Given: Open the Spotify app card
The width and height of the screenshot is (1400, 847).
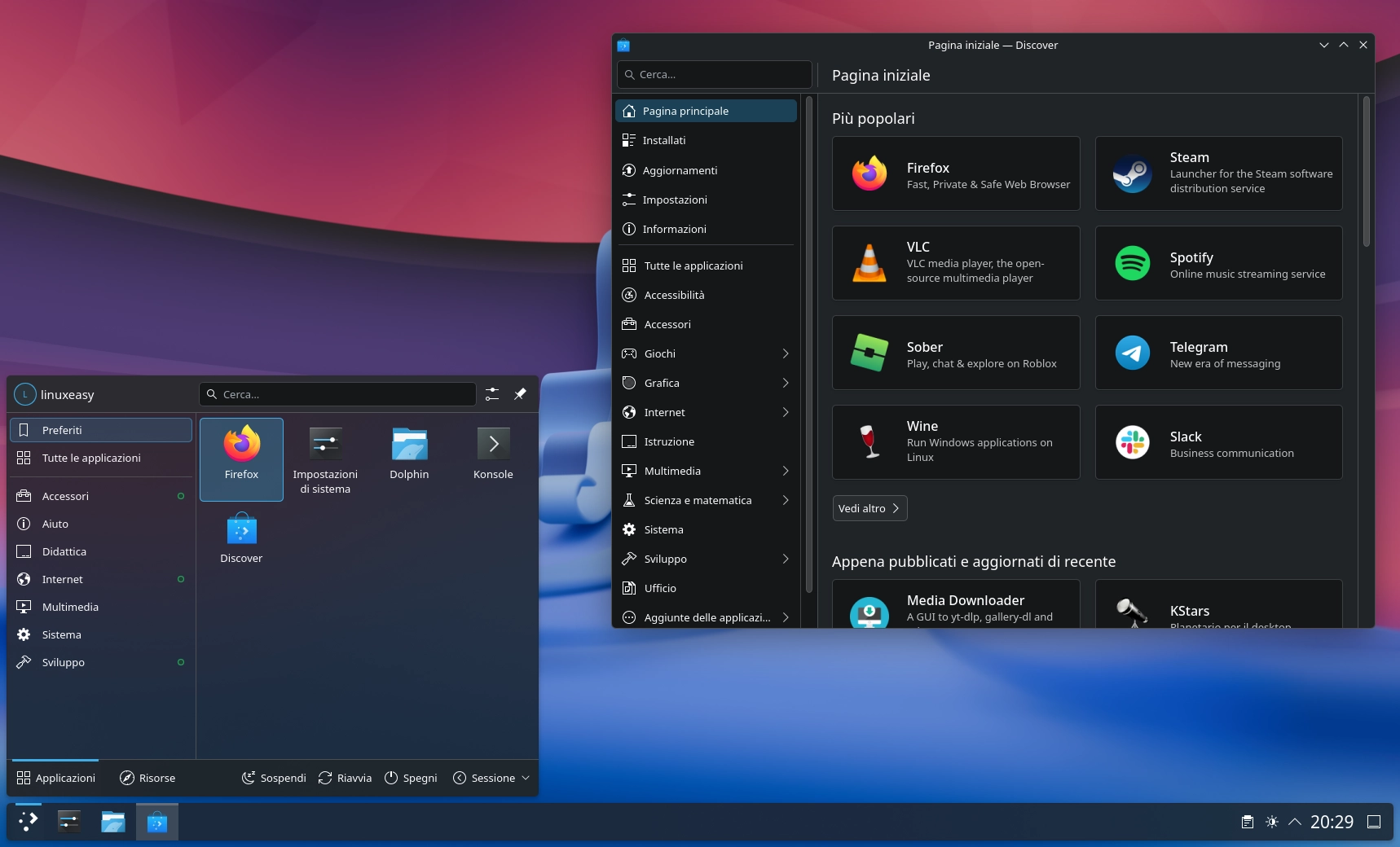Looking at the screenshot, I should (x=1219, y=263).
